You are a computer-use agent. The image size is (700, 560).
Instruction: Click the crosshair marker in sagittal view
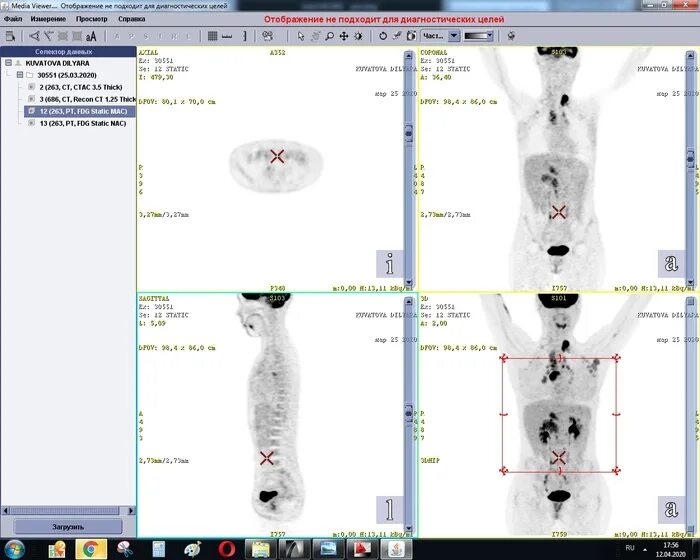(267, 458)
